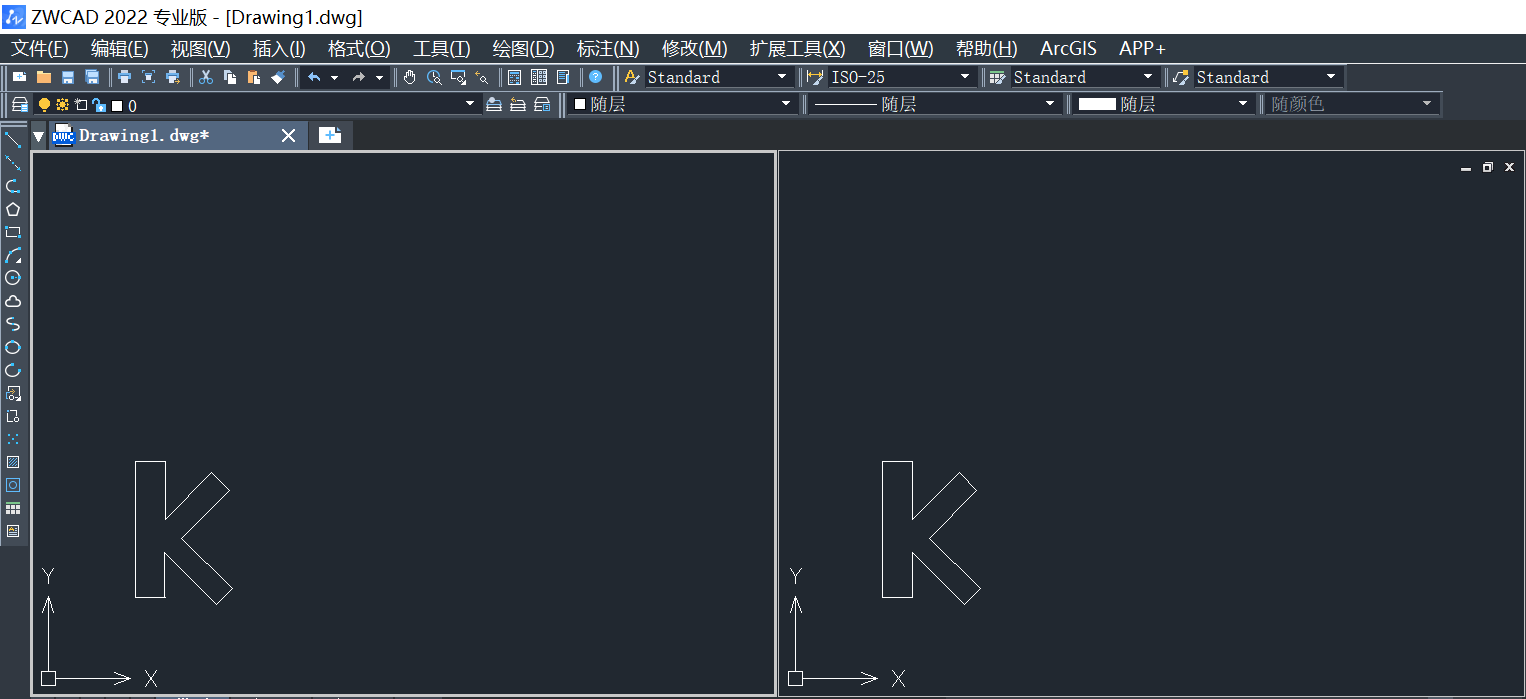Toggle layer 0 lock padlock icon
This screenshot has height=699, width=1526.
tap(98, 104)
